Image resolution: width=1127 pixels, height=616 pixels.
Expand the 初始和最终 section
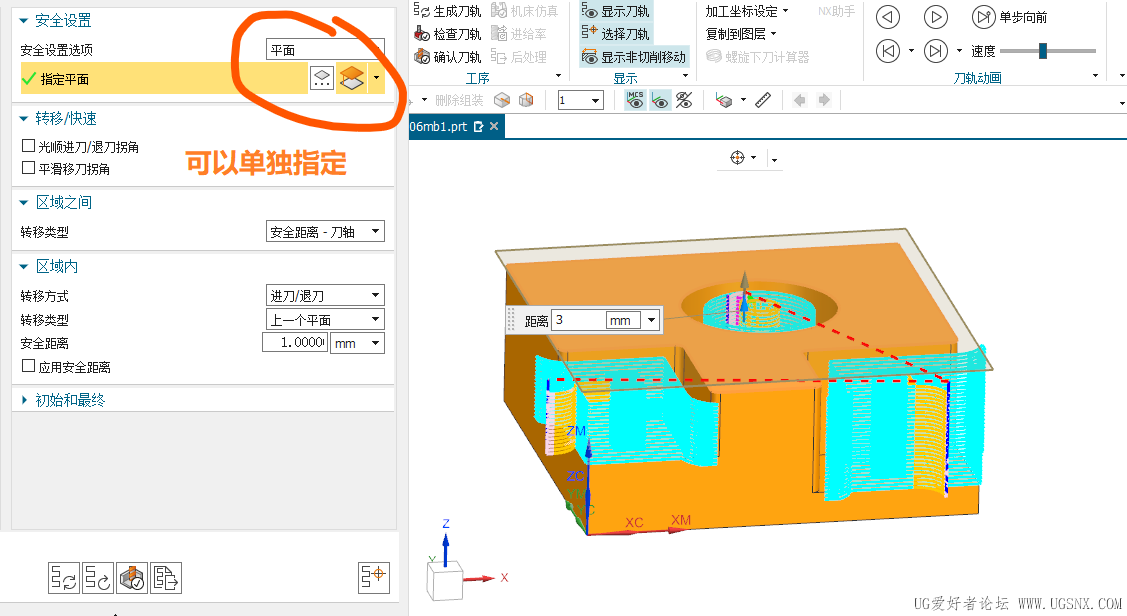[24, 400]
